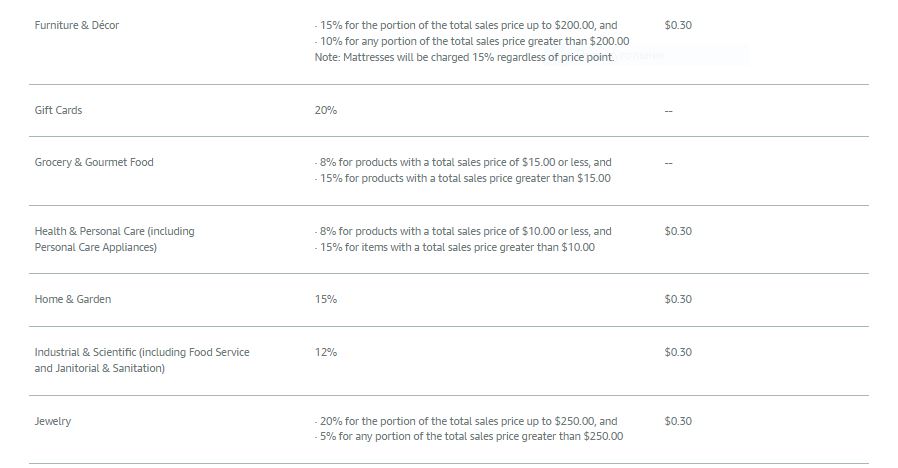898x468 pixels.
Task: Select the Home & Garden category label
Action: [x=73, y=299]
